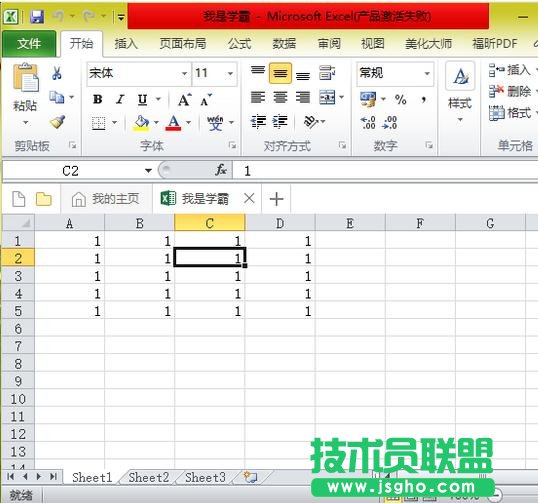Open the font name dropdown
The height and width of the screenshot is (503, 538).
coord(184,73)
